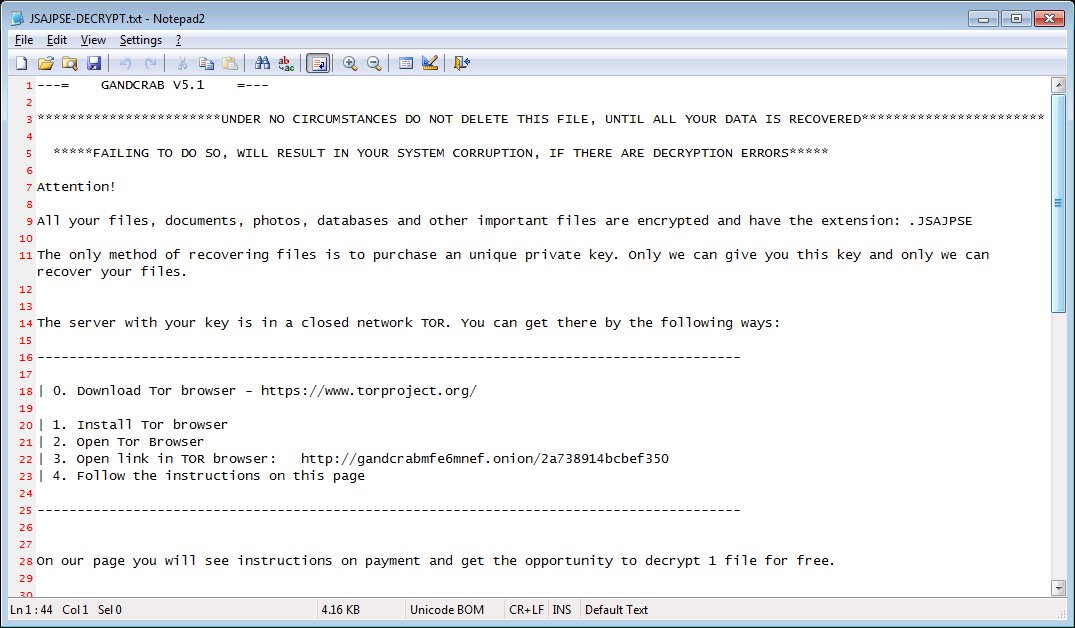
Task: Click Unicode BOM encoding in status bar
Action: [x=447, y=609]
